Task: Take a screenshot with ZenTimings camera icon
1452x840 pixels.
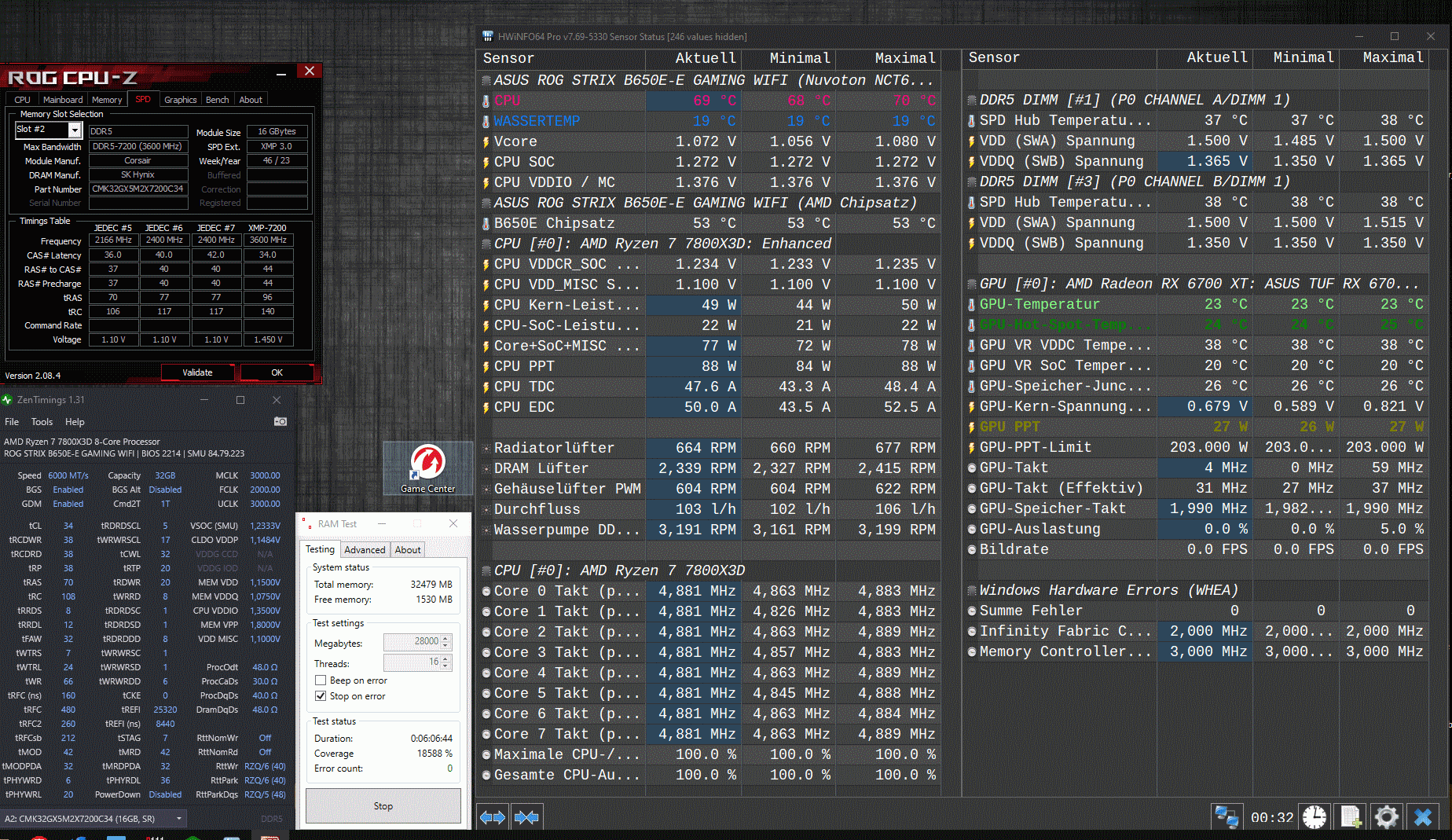Action: point(280,422)
